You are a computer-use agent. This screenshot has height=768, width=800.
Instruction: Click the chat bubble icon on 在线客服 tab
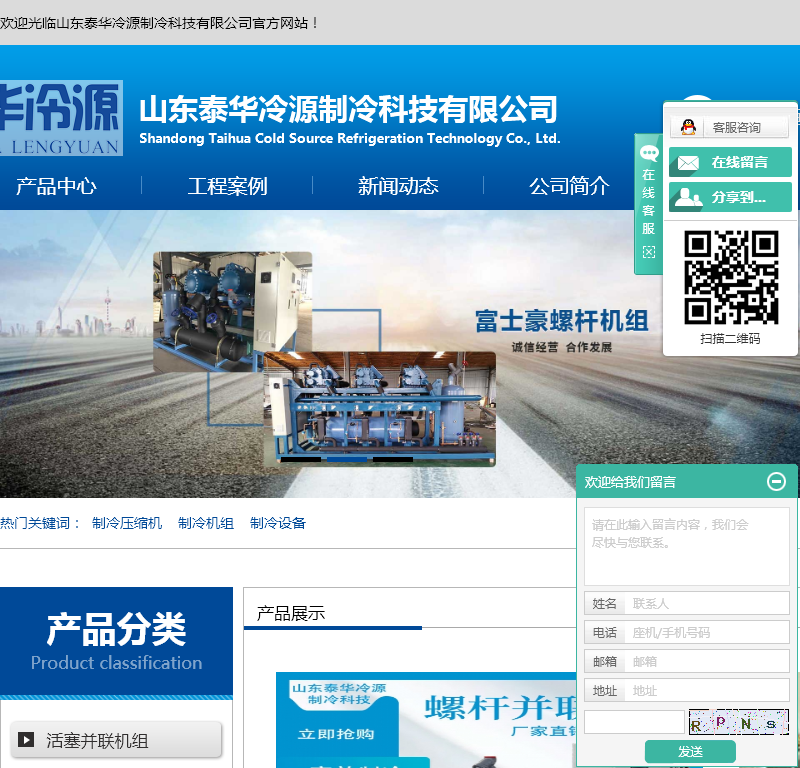649,153
